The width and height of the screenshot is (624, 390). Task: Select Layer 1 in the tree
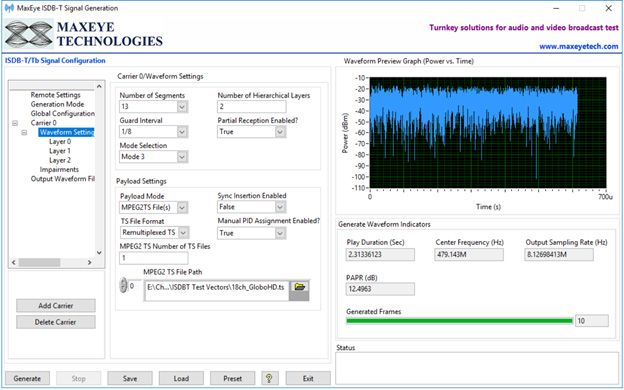tap(60, 151)
